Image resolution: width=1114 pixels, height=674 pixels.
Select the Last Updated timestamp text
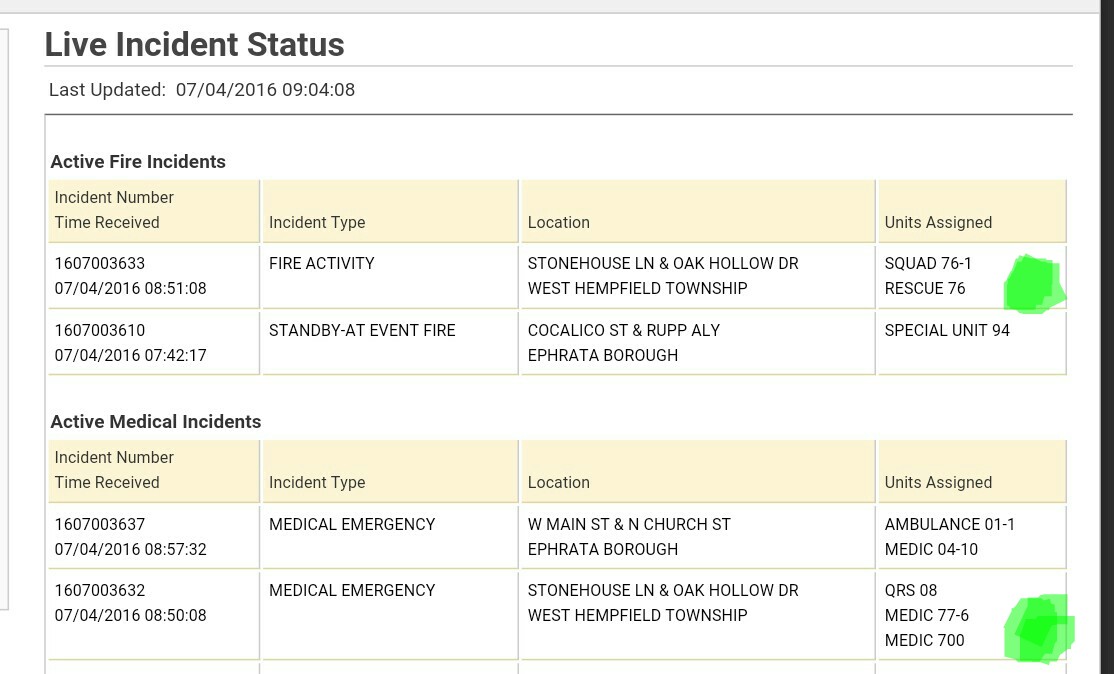[x=265, y=90]
